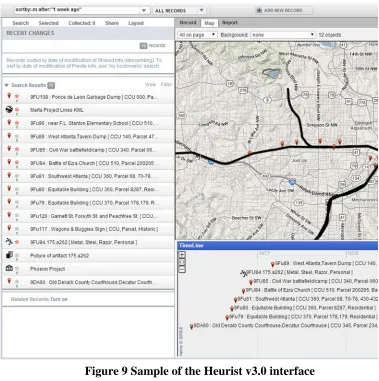Click the media icon for Picture of artifact 175.a262
This screenshot has height=381, width=379.
click(x=9, y=255)
